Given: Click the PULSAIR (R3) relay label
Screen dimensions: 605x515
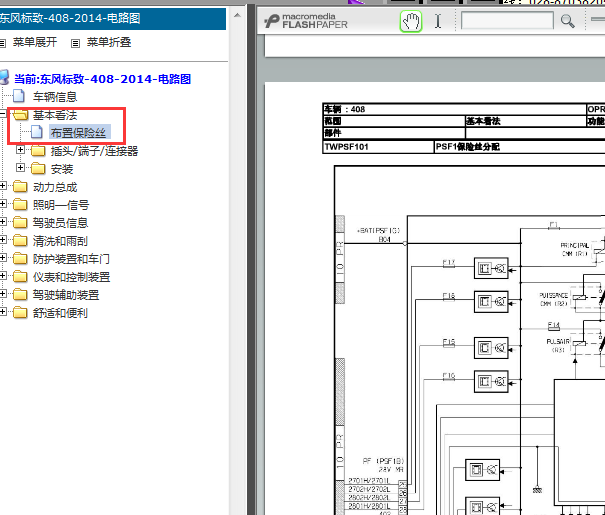Looking at the screenshot, I should [558, 346].
